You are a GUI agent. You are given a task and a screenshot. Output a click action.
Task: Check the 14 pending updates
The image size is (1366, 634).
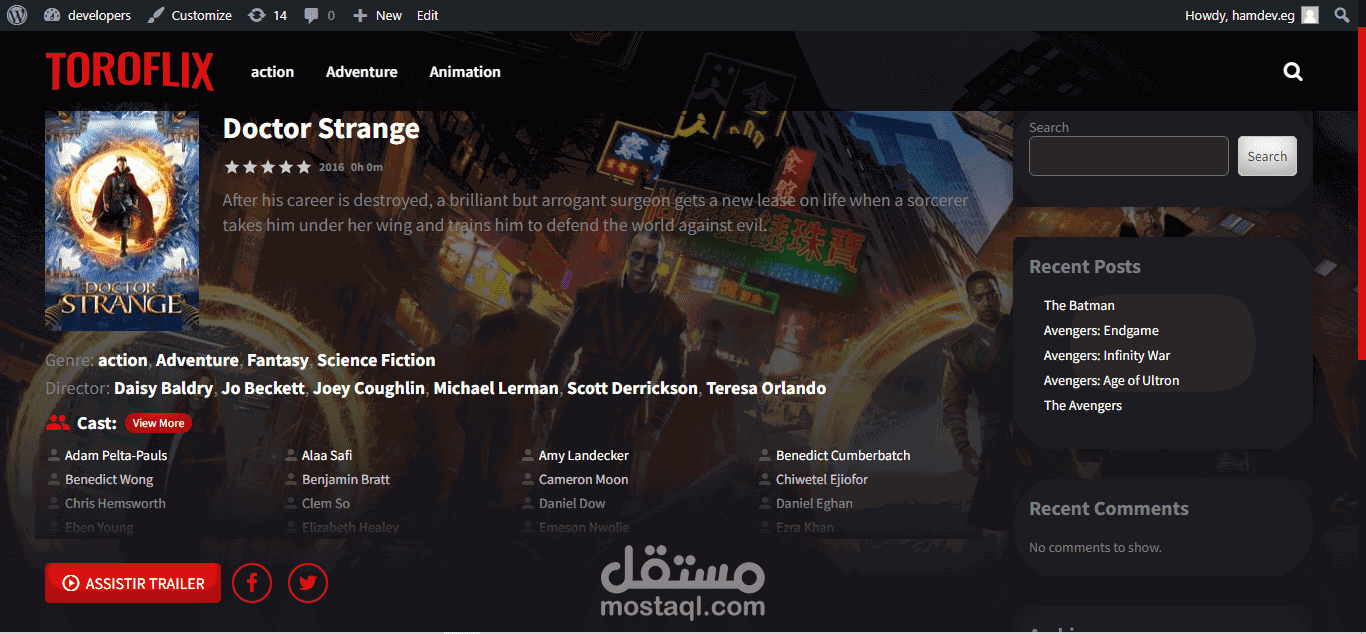[x=267, y=15]
